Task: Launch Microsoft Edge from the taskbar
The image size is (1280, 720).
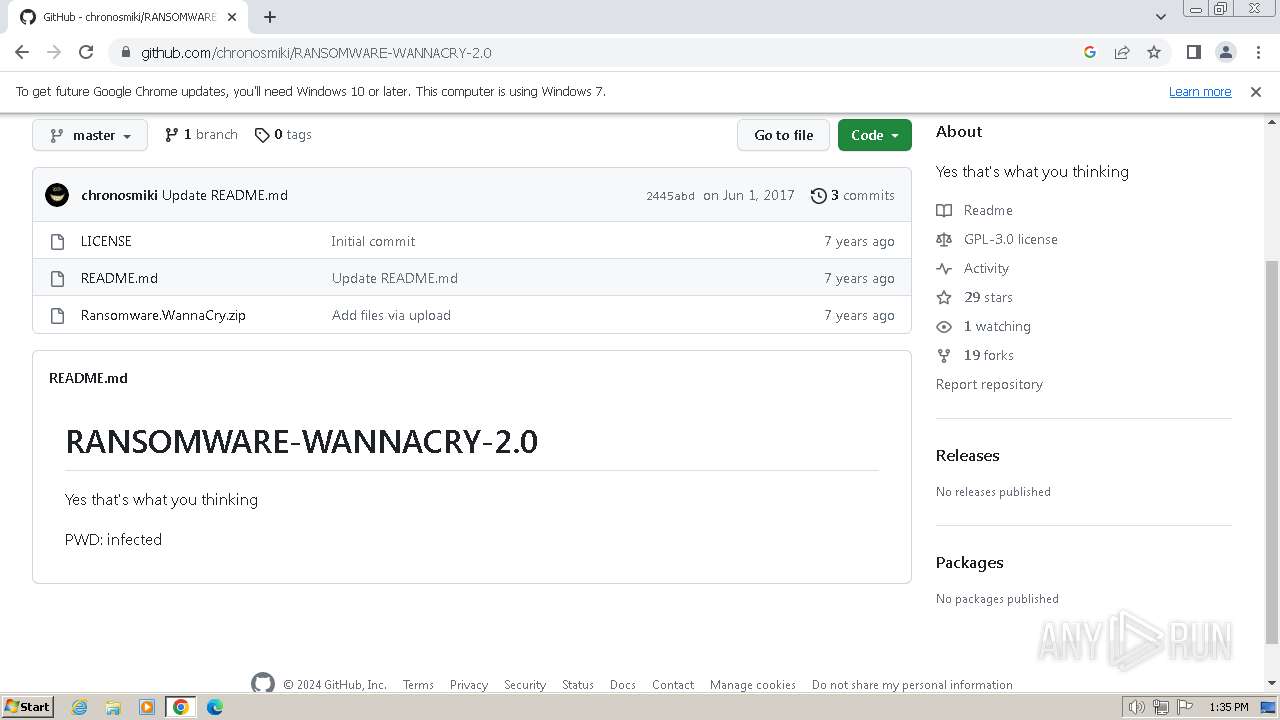Action: pyautogui.click(x=214, y=707)
